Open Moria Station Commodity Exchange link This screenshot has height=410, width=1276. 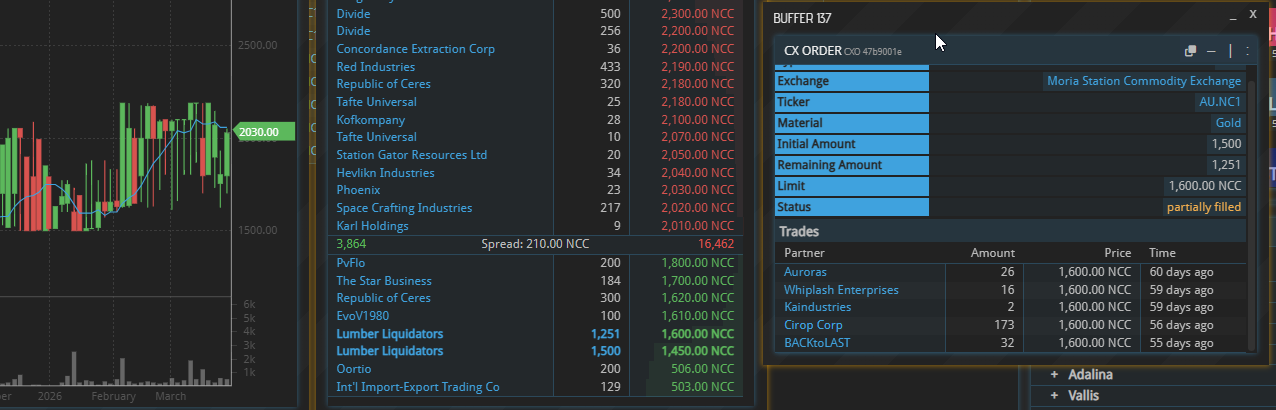point(1143,81)
